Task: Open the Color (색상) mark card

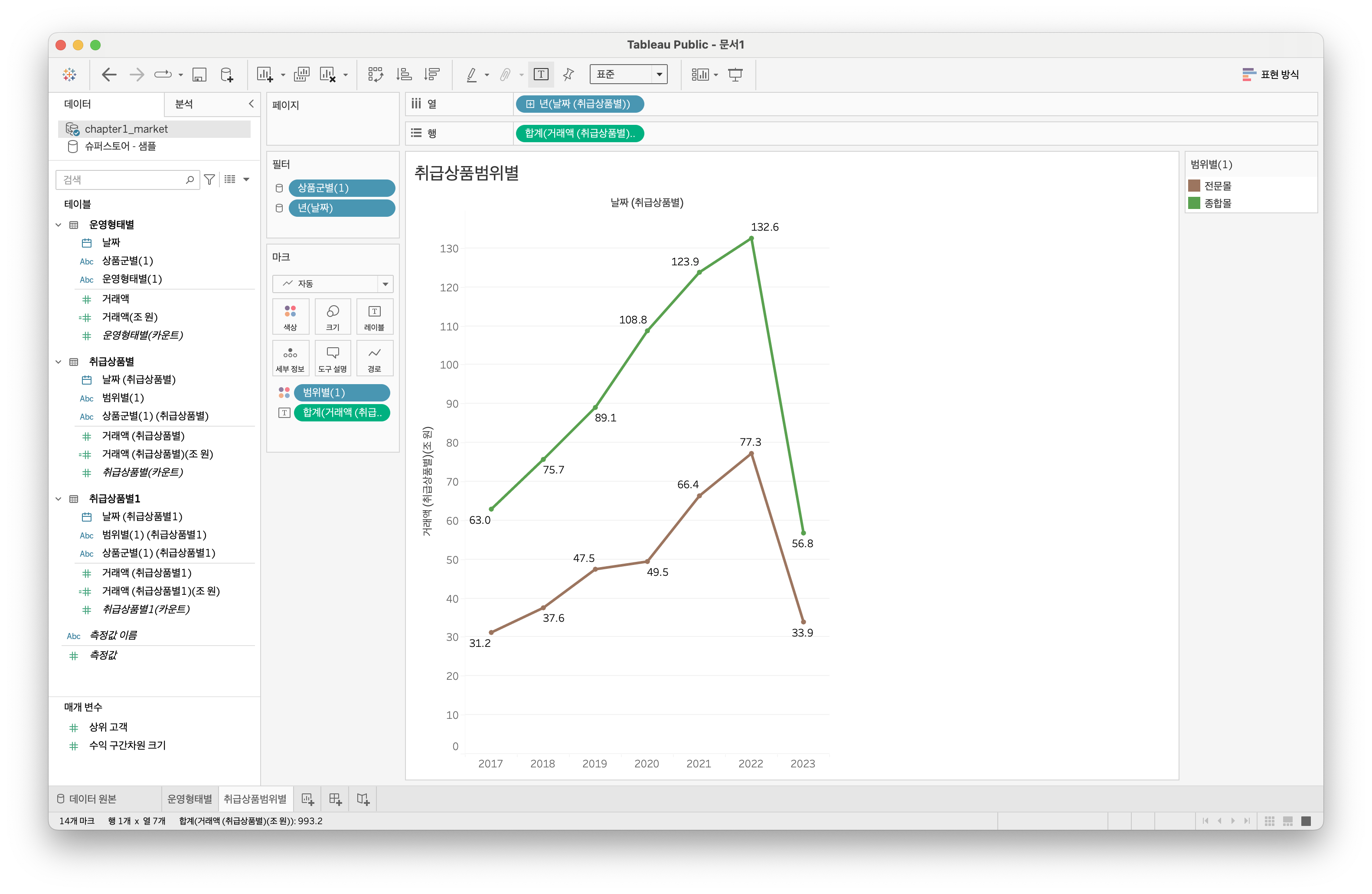Action: pos(290,316)
